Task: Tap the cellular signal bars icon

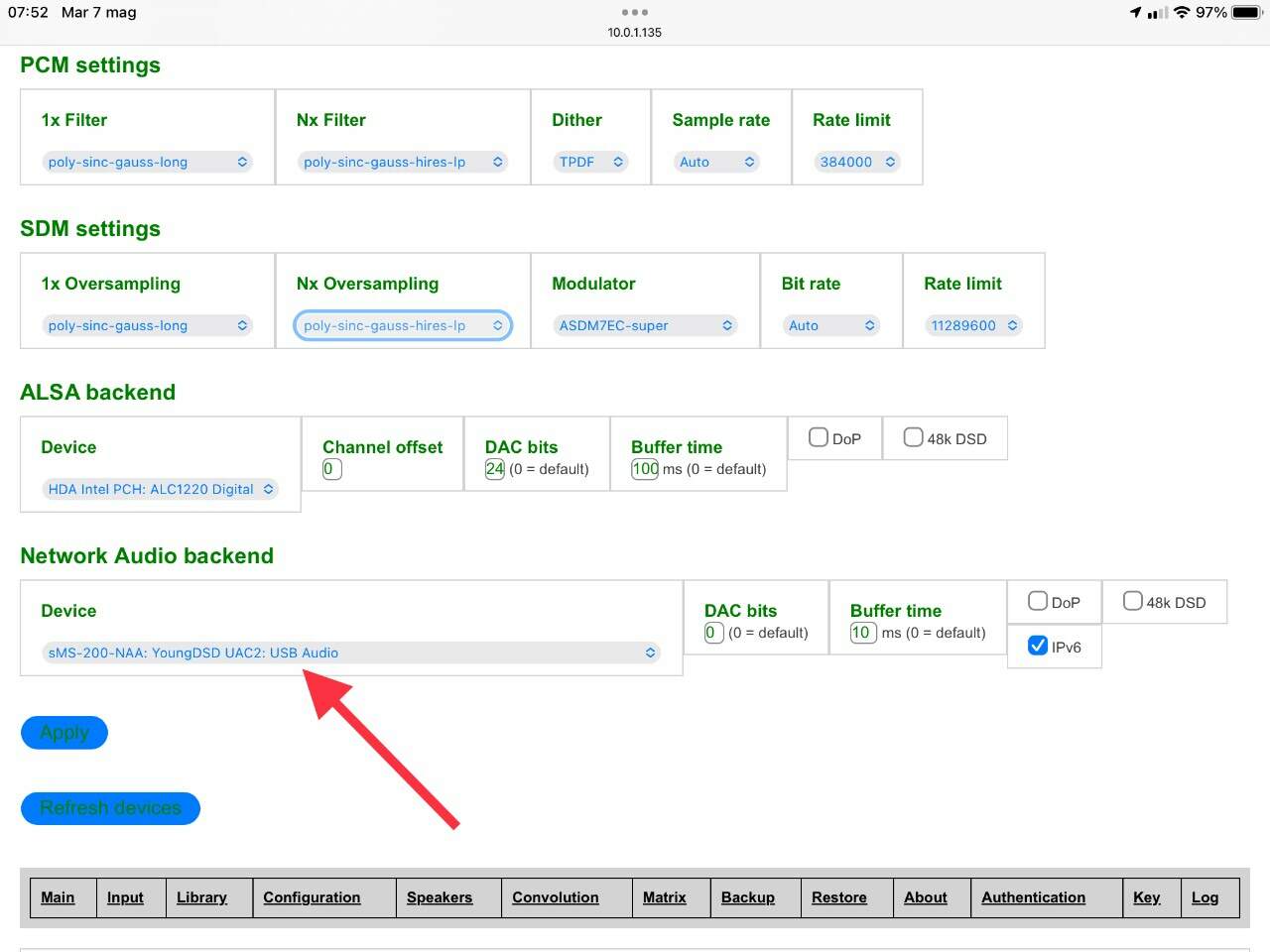Action: (x=1157, y=13)
